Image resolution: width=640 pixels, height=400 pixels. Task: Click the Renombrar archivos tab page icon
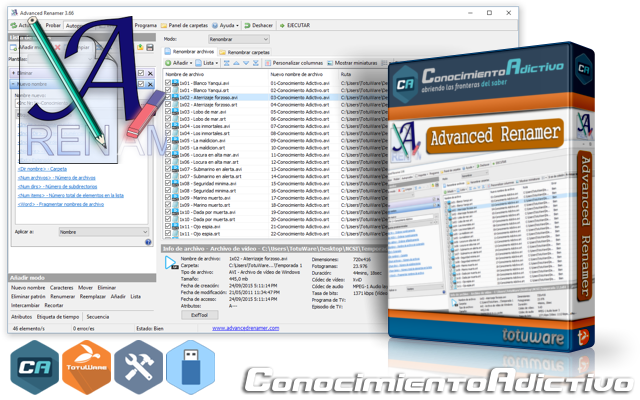click(x=167, y=51)
